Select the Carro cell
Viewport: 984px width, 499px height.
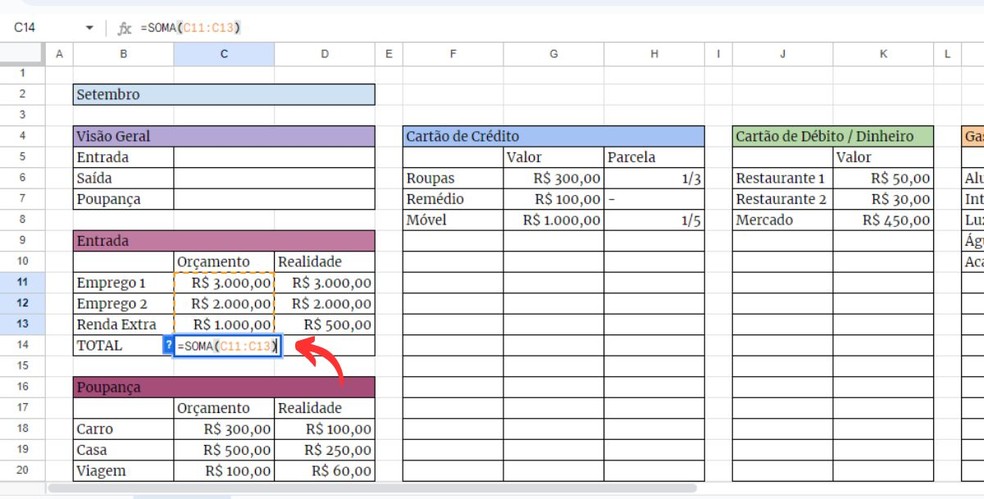(124, 429)
